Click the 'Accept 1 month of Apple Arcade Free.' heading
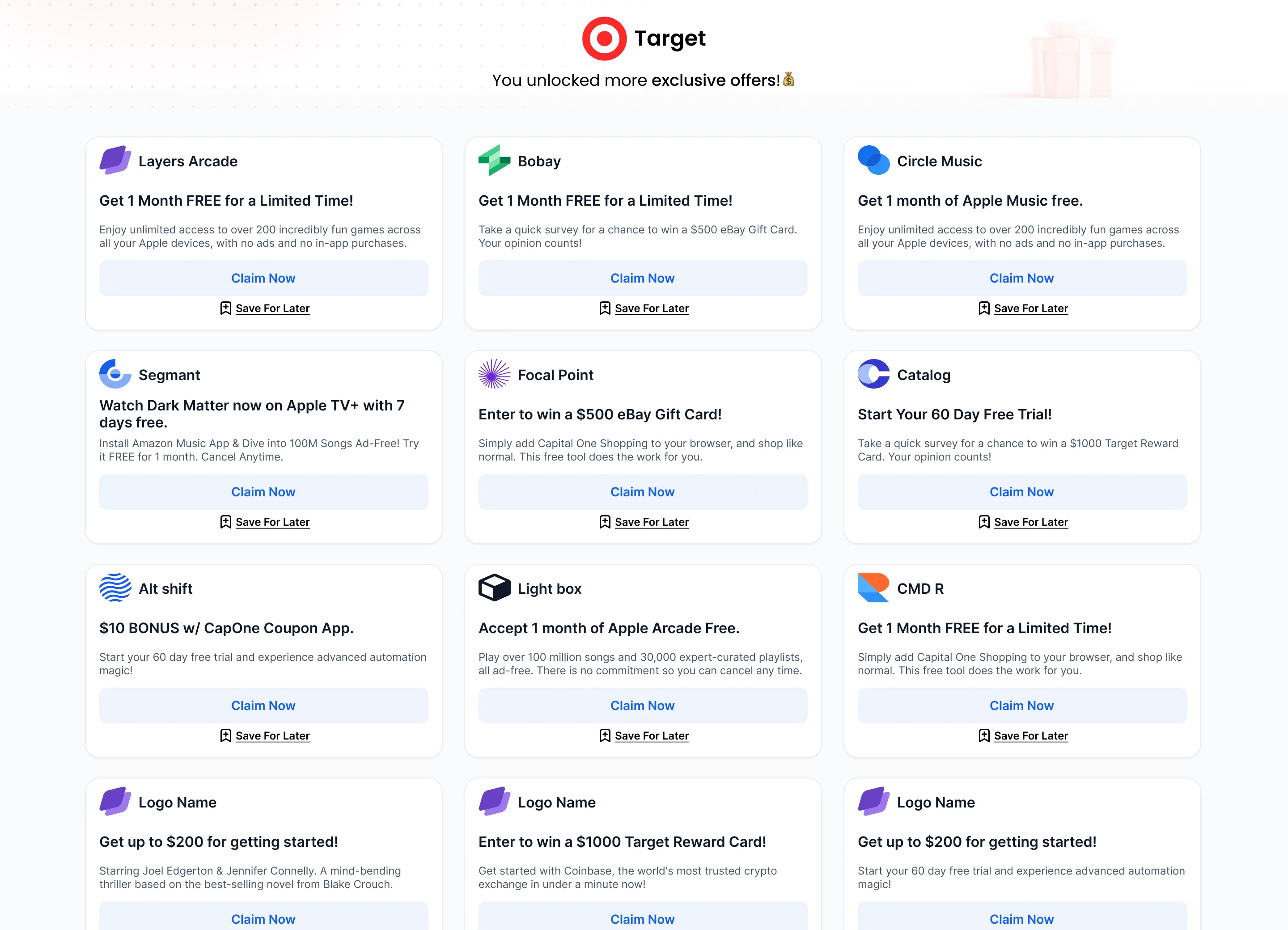1288x930 pixels. point(609,628)
